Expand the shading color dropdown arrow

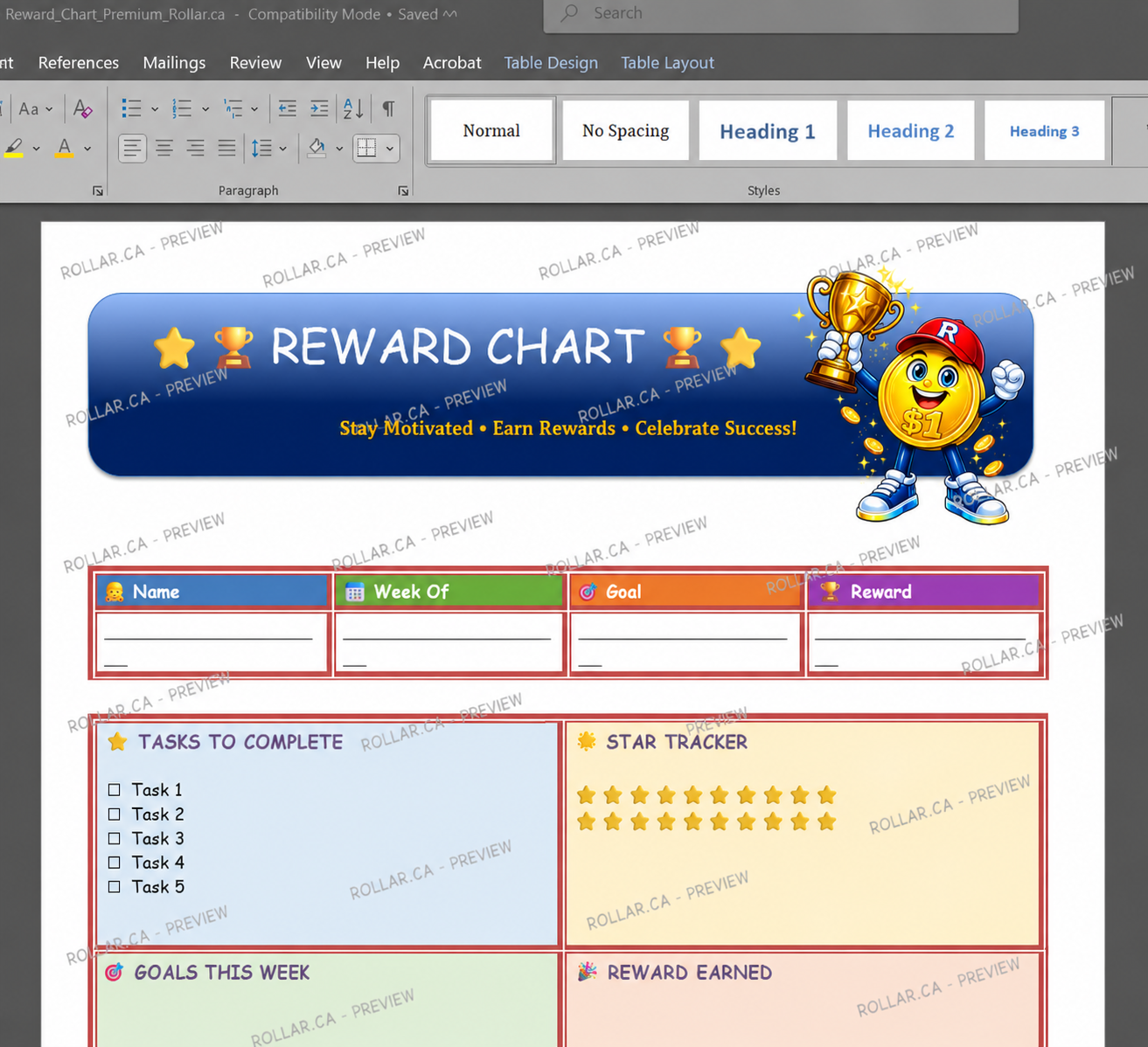339,149
